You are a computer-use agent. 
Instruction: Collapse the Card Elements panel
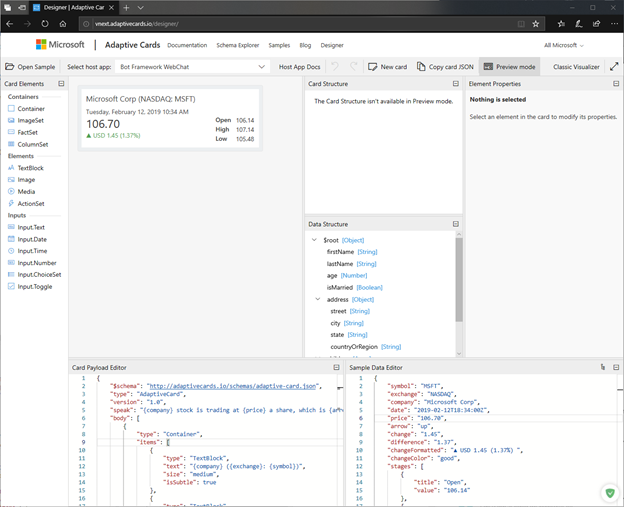click(x=61, y=84)
